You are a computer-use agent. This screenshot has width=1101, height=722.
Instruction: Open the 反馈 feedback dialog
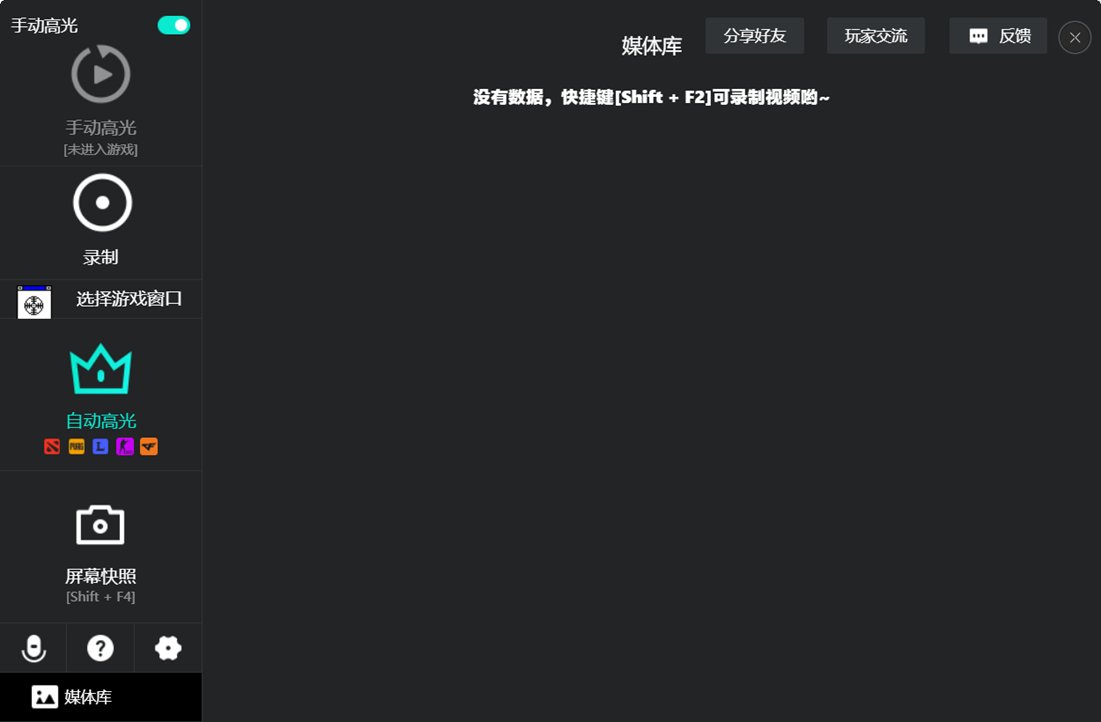pos(997,36)
